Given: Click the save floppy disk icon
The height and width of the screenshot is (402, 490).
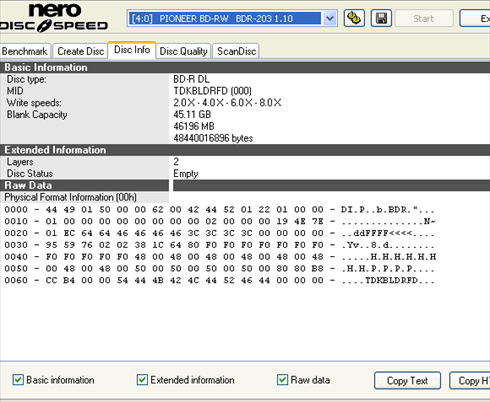Looking at the screenshot, I should (381, 18).
